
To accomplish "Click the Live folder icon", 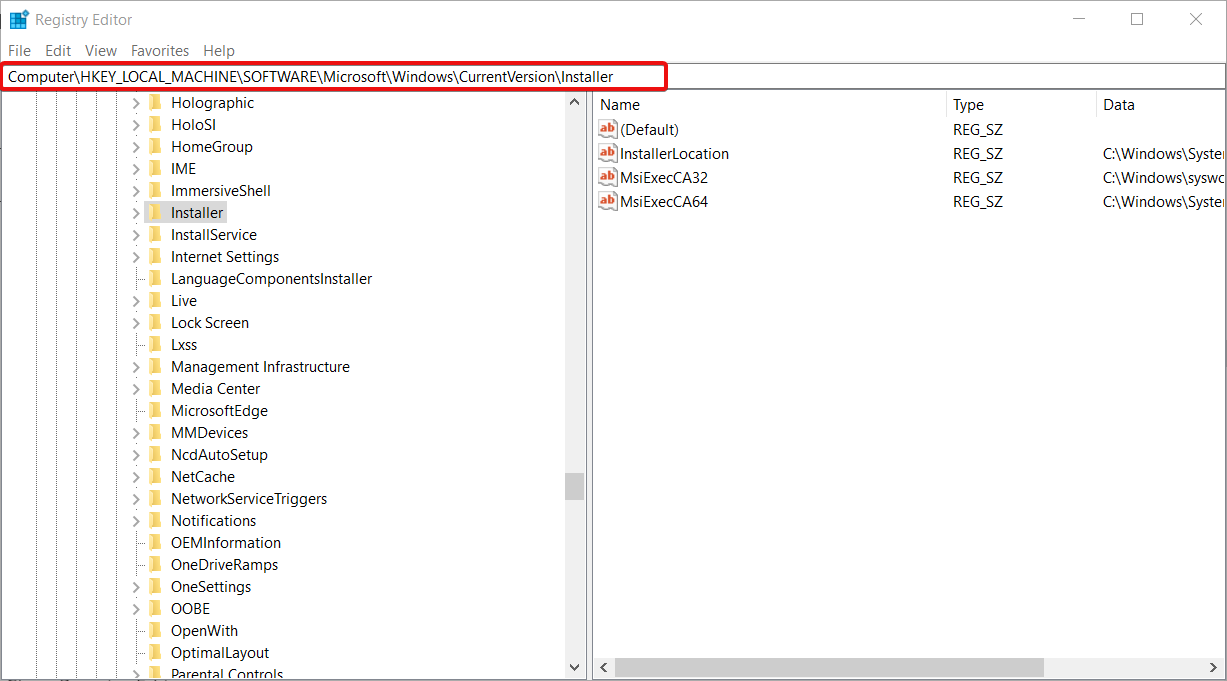I will [x=154, y=300].
